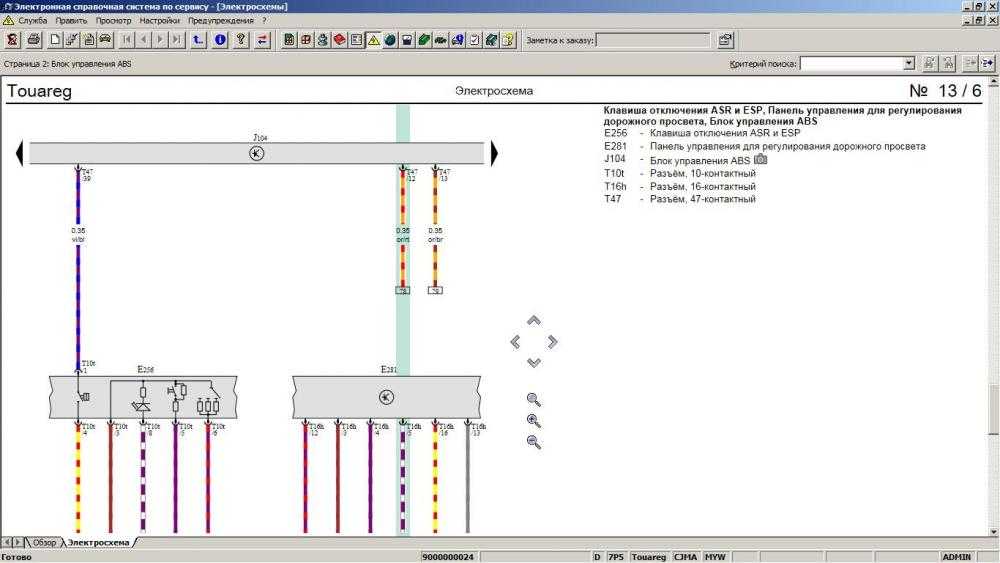
Task: Open the Просмотр menu
Action: click(114, 20)
